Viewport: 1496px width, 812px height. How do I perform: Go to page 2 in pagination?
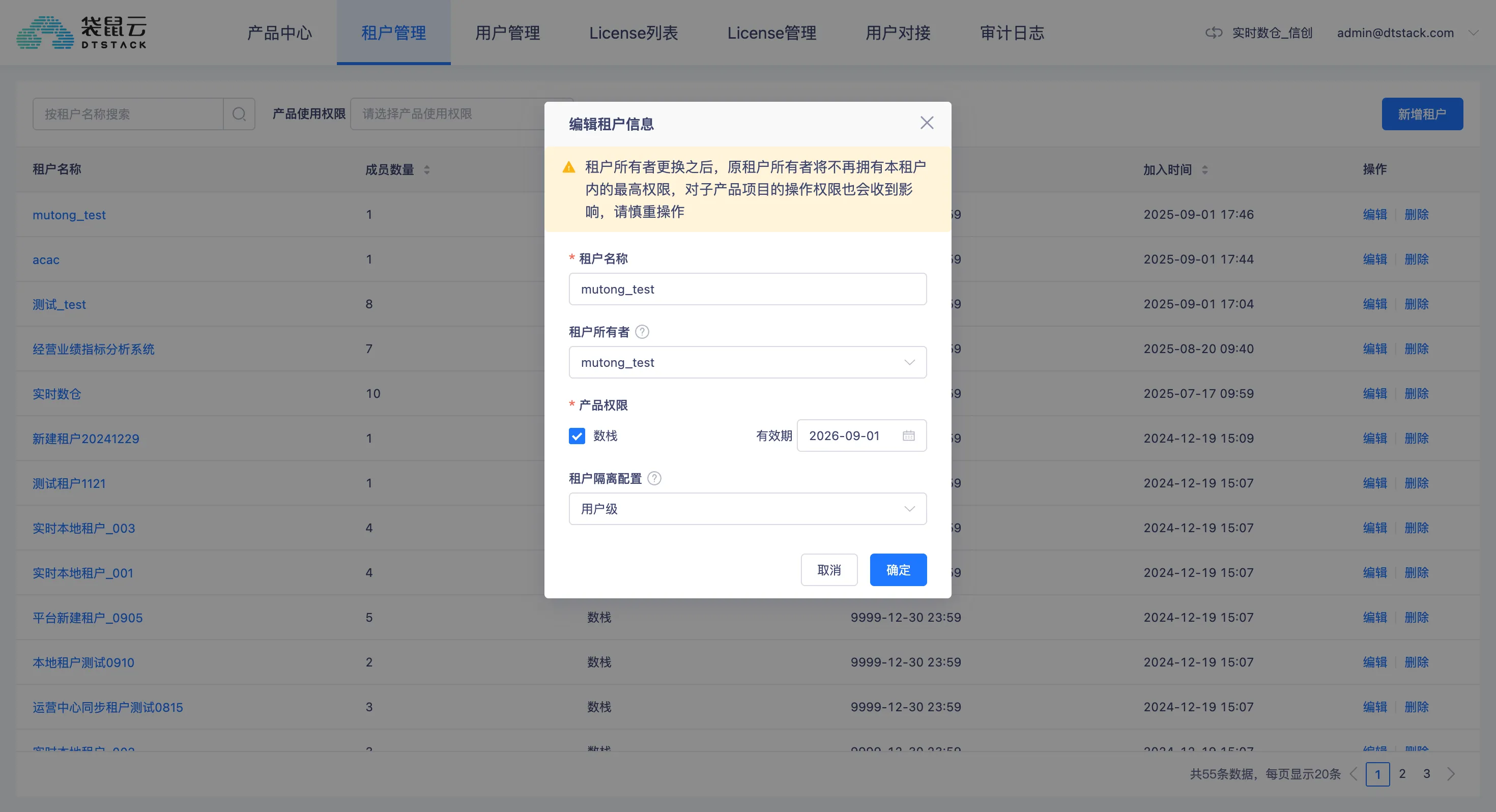tap(1402, 774)
